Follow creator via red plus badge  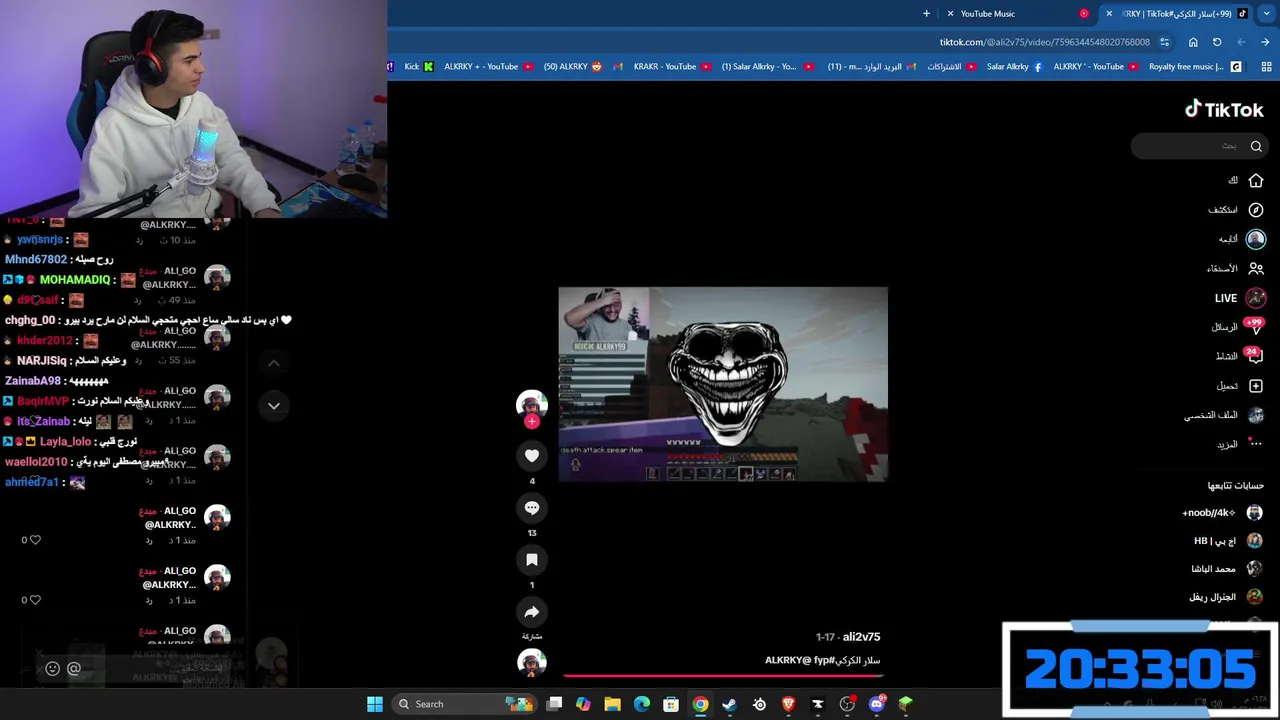[532, 422]
